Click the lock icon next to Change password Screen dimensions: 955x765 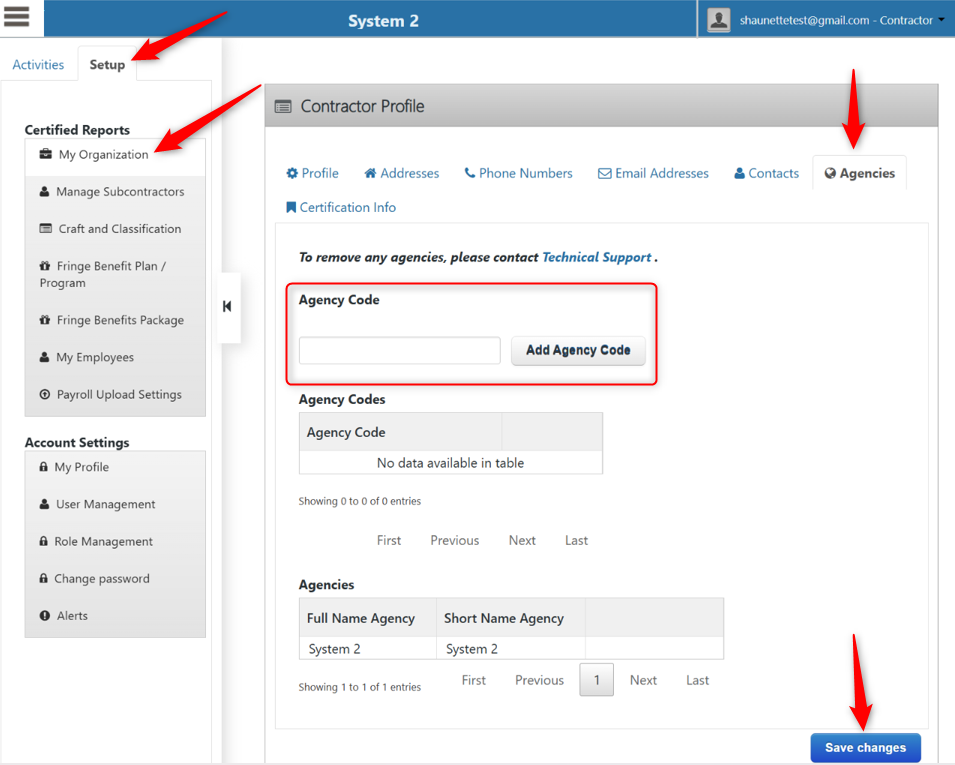[x=43, y=578]
